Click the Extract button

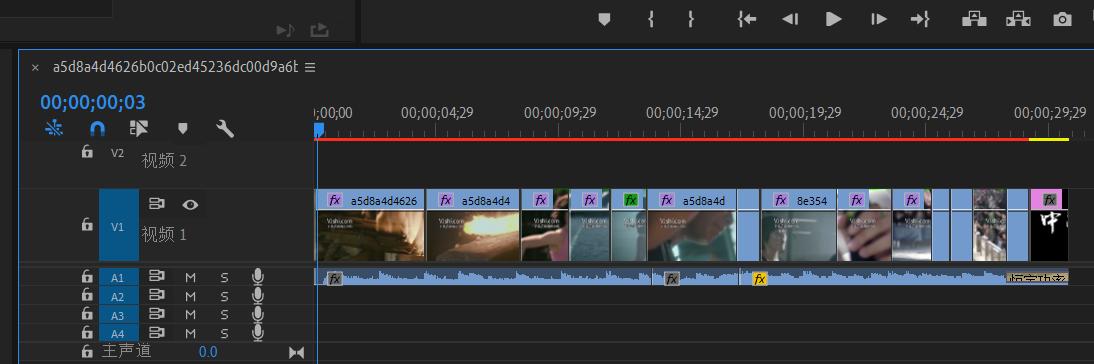tap(1018, 20)
